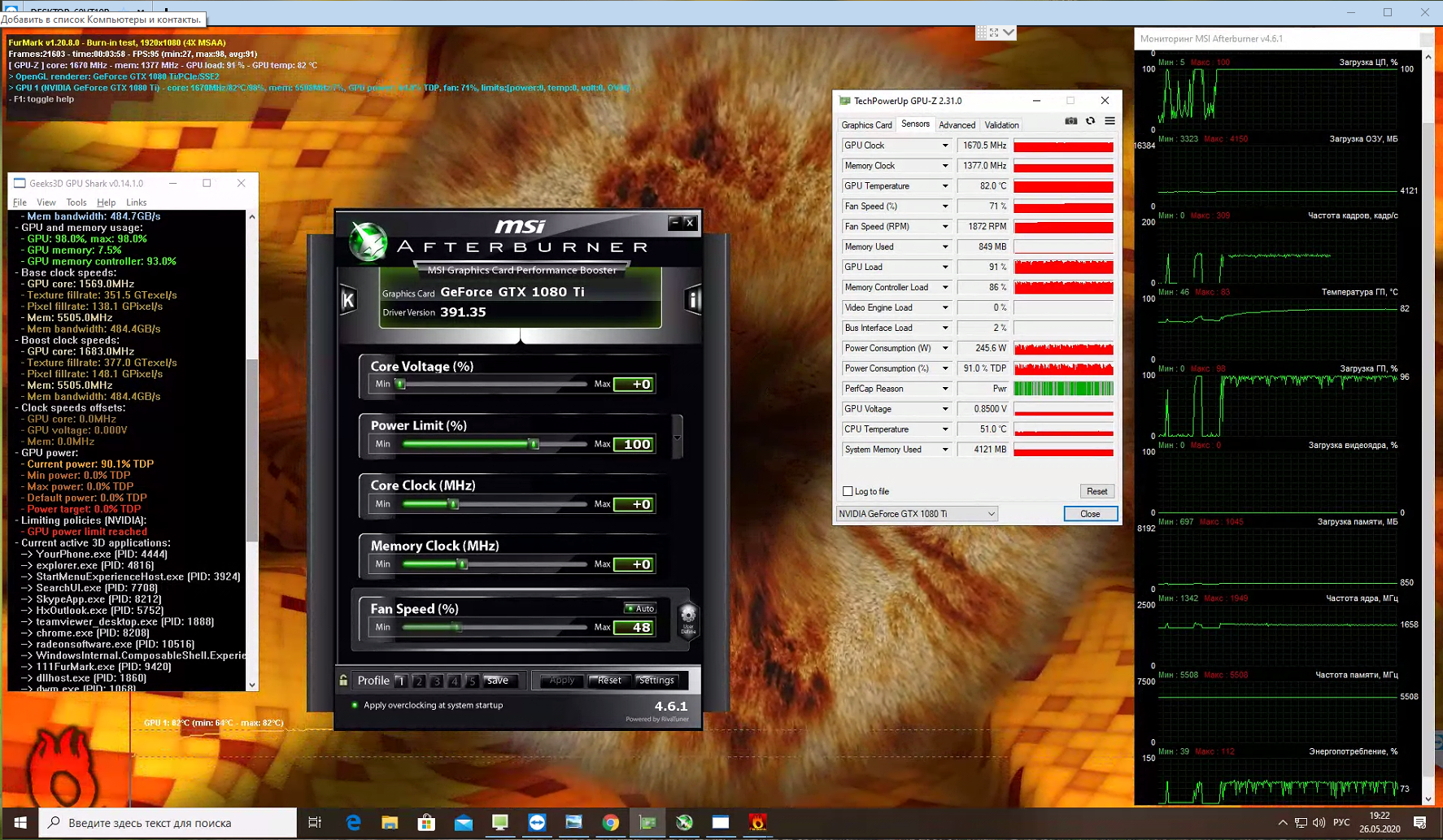Switch to TeamViewer on the taskbar
The image size is (1443, 840).
coord(537,823)
